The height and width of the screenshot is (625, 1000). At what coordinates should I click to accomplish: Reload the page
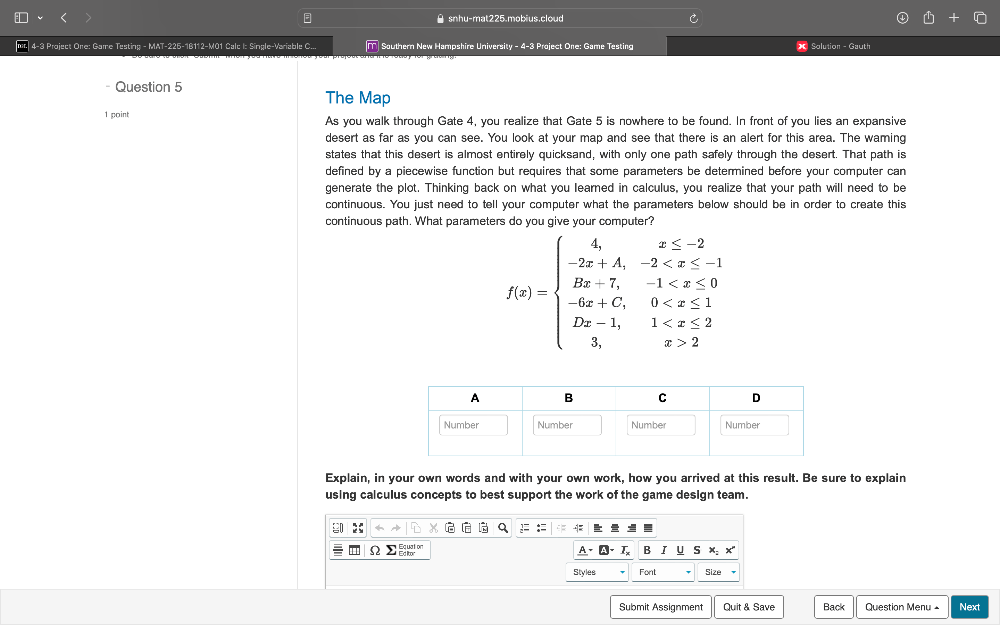pyautogui.click(x=693, y=18)
